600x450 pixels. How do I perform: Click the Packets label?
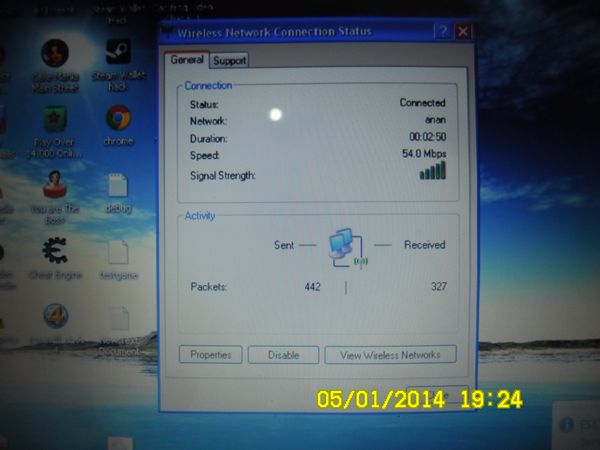209,286
